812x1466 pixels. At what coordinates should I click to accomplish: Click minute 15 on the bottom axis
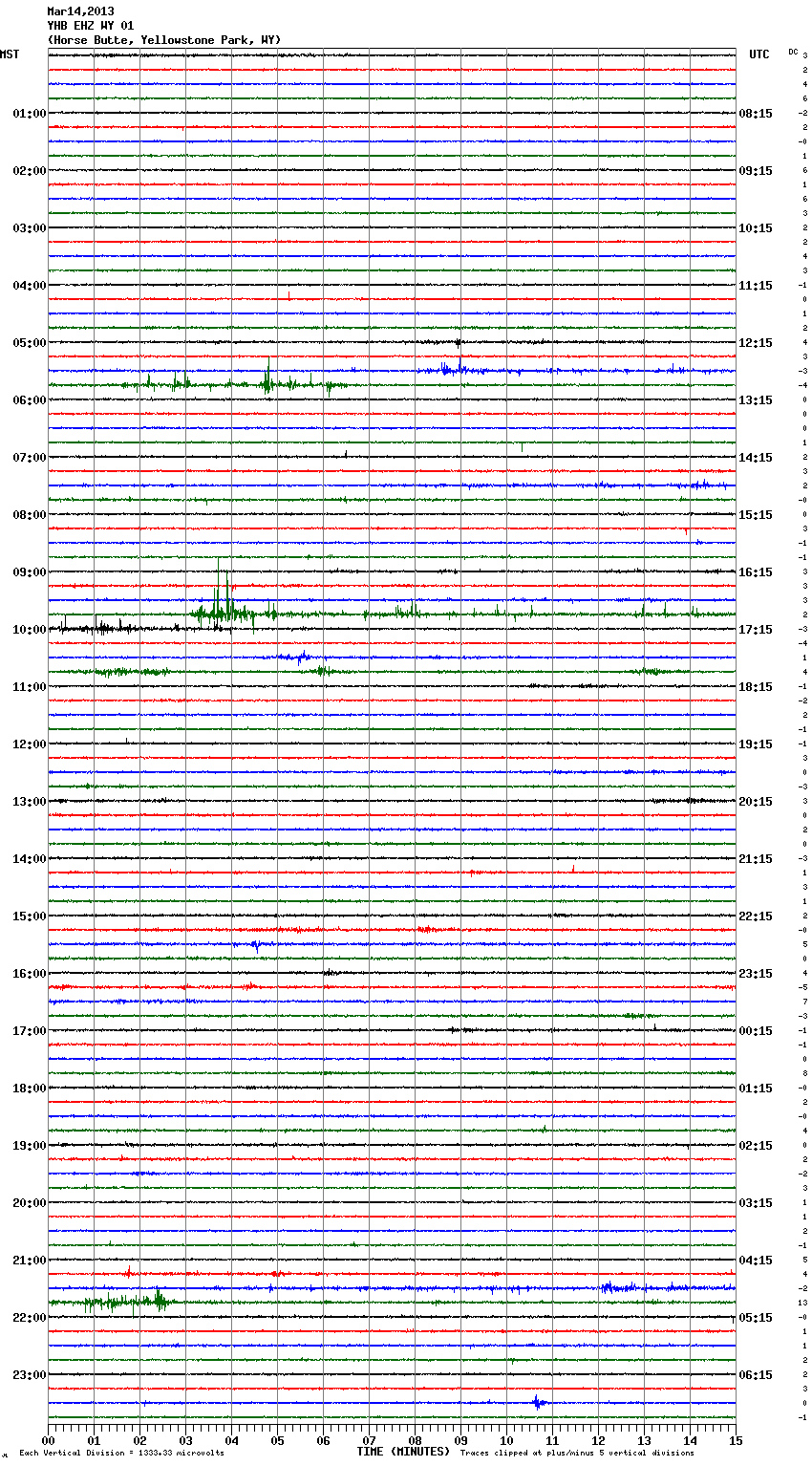coord(735,1440)
